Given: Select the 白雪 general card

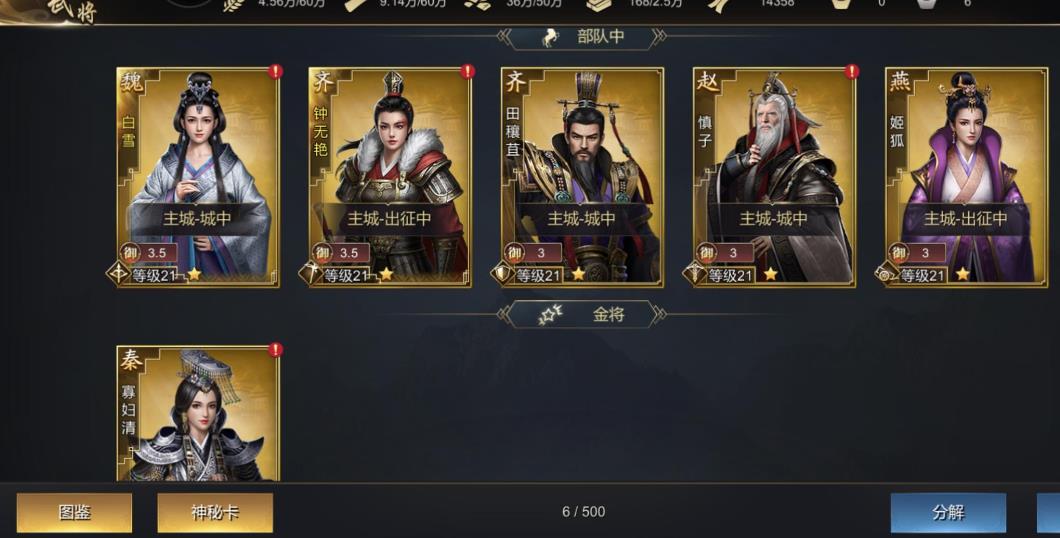Looking at the screenshot, I should coord(198,177).
